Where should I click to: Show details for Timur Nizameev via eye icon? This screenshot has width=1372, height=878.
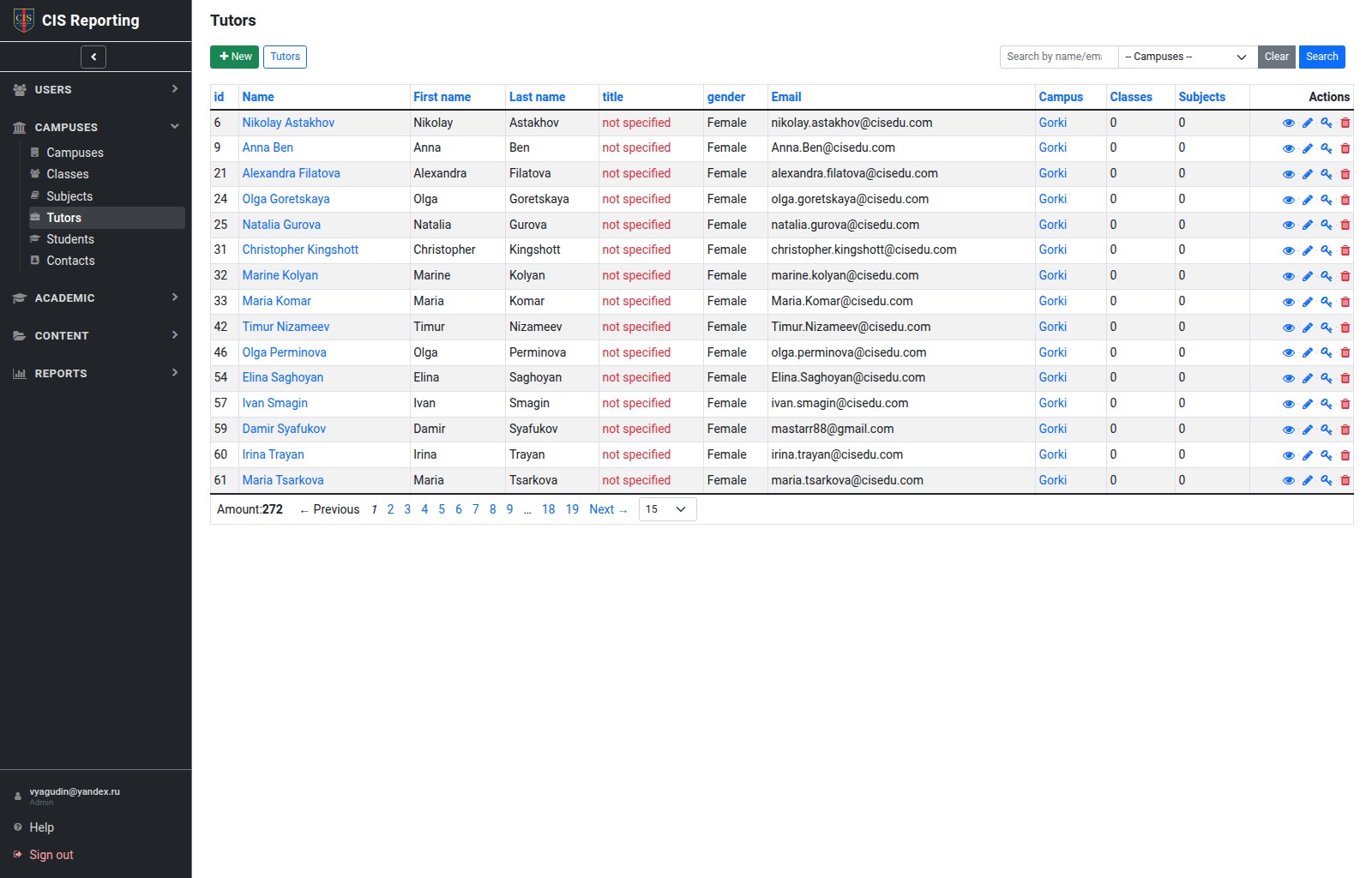click(1288, 328)
